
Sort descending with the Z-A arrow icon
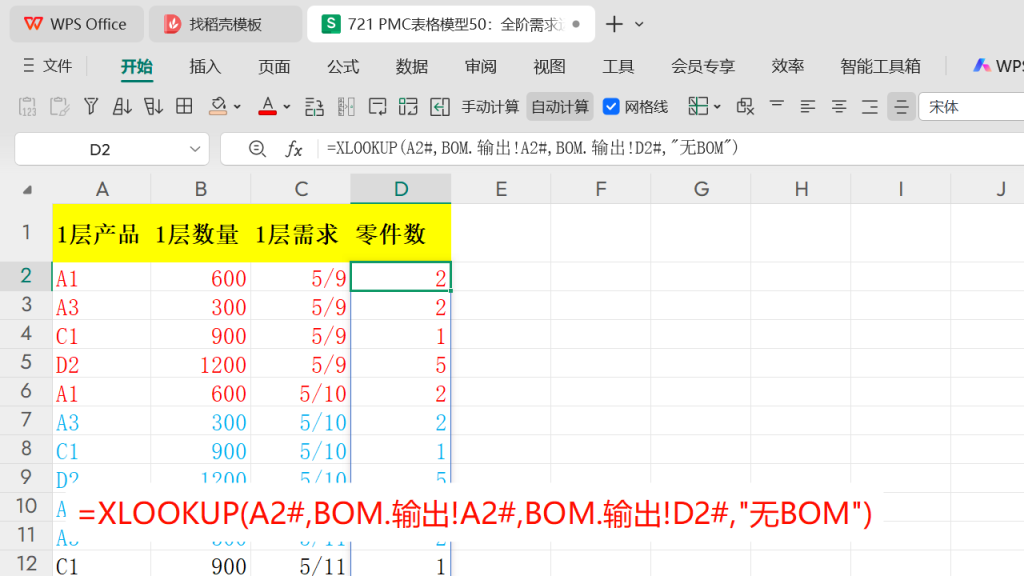(153, 106)
